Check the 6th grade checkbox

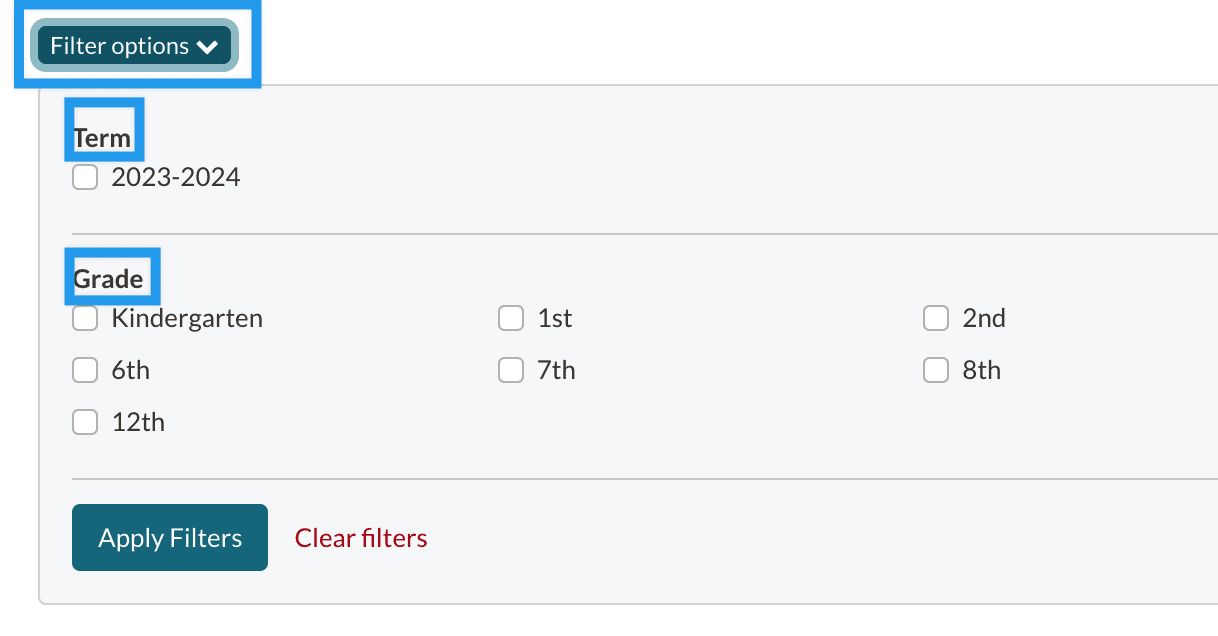coord(85,371)
